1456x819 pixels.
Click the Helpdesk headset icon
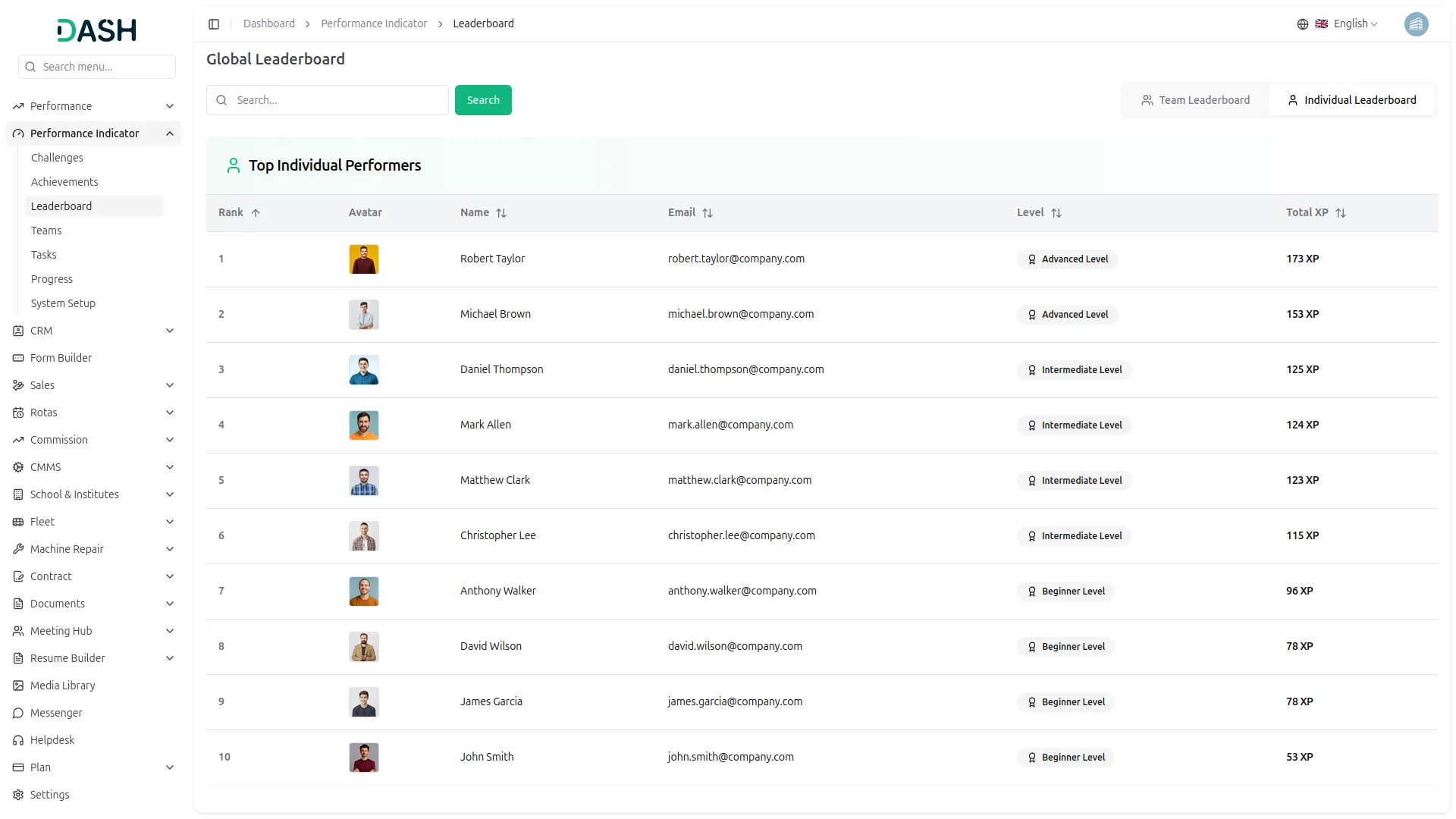[18, 740]
